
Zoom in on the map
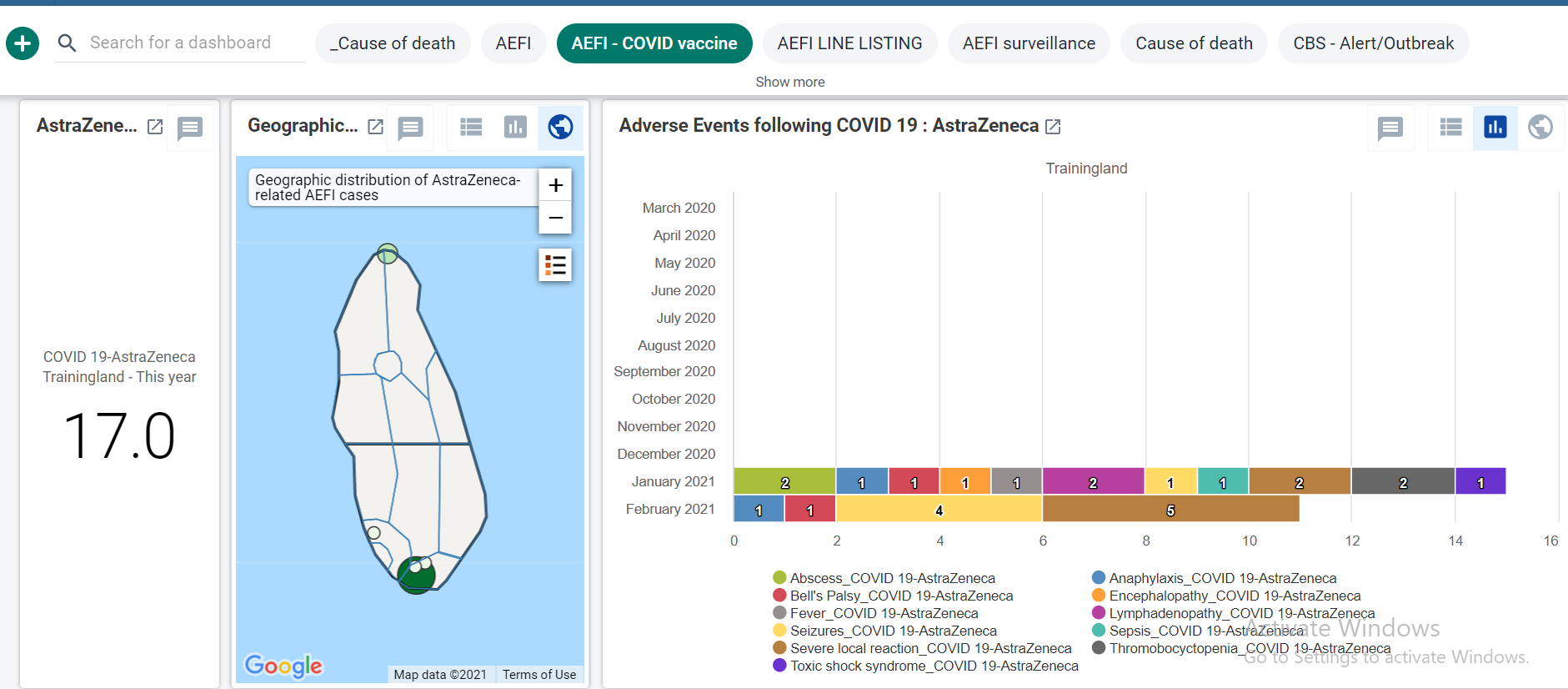coord(555,185)
